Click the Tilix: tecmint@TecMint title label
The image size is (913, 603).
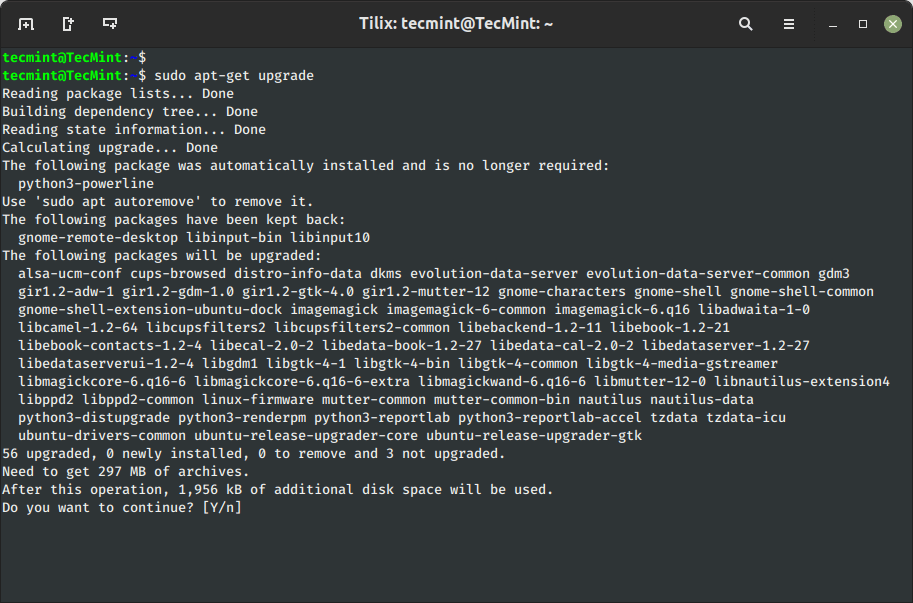[x=456, y=23]
